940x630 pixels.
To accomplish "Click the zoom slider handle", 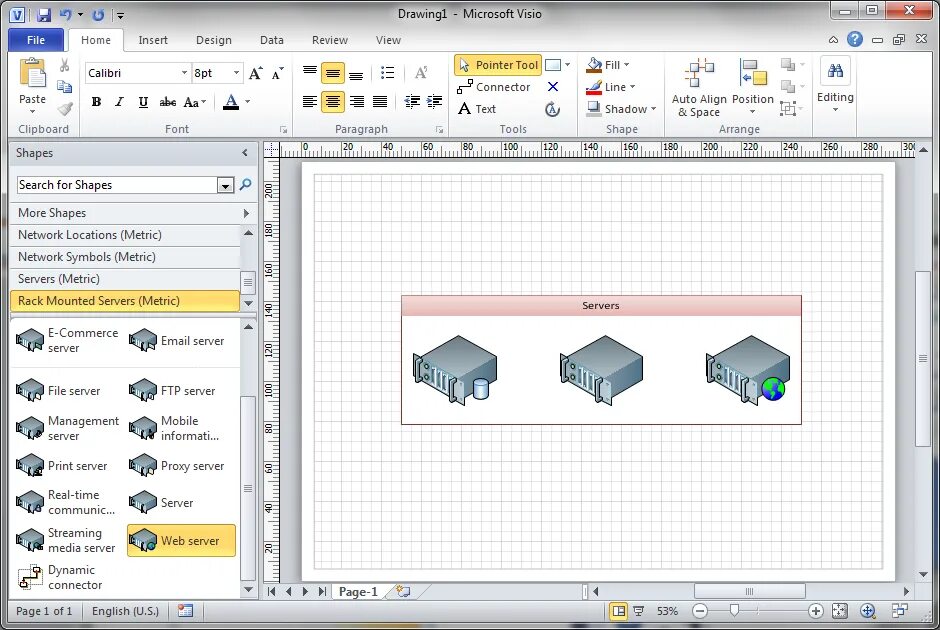I will pyautogui.click(x=734, y=610).
